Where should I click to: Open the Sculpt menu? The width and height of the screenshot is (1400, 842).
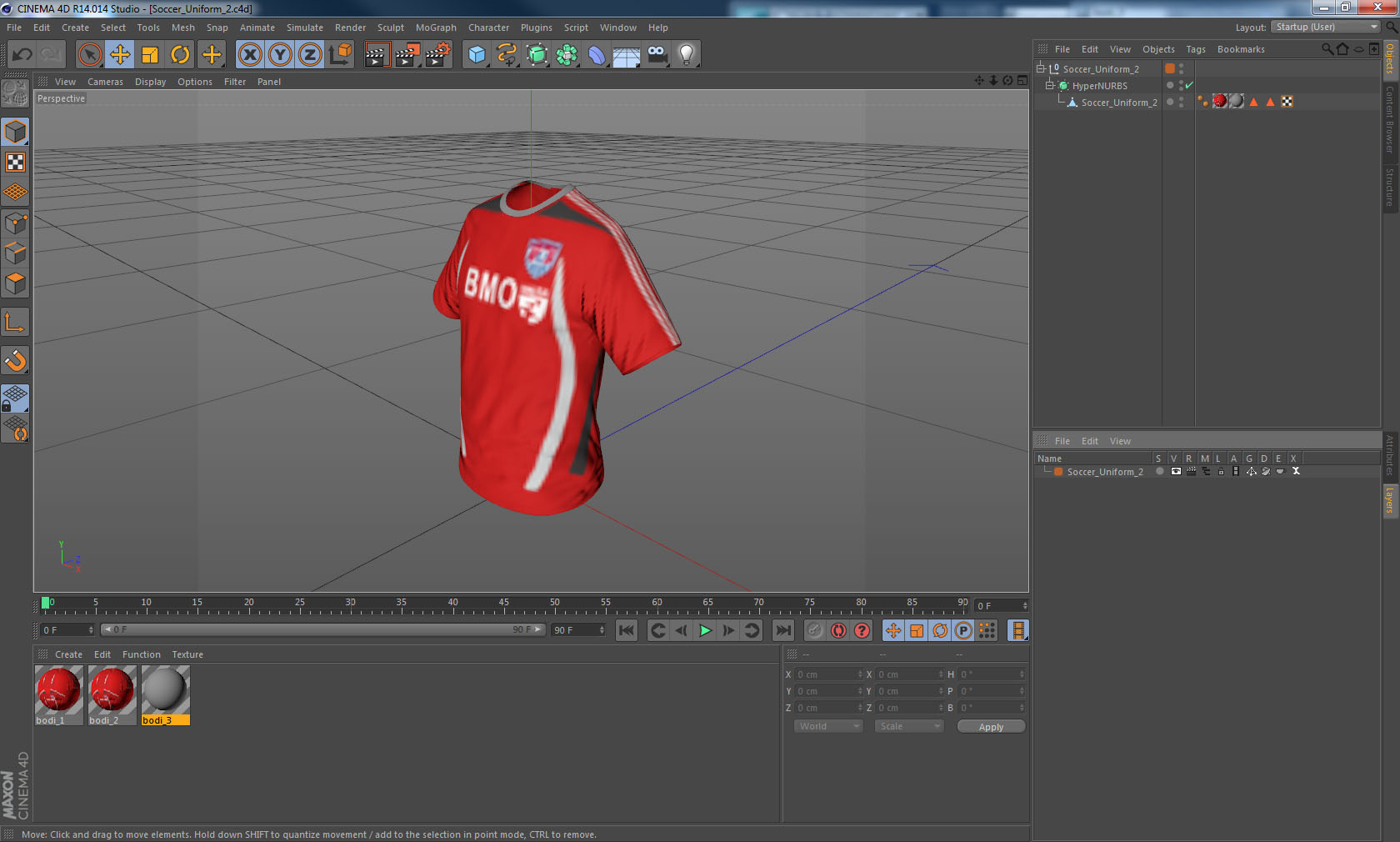(x=391, y=28)
